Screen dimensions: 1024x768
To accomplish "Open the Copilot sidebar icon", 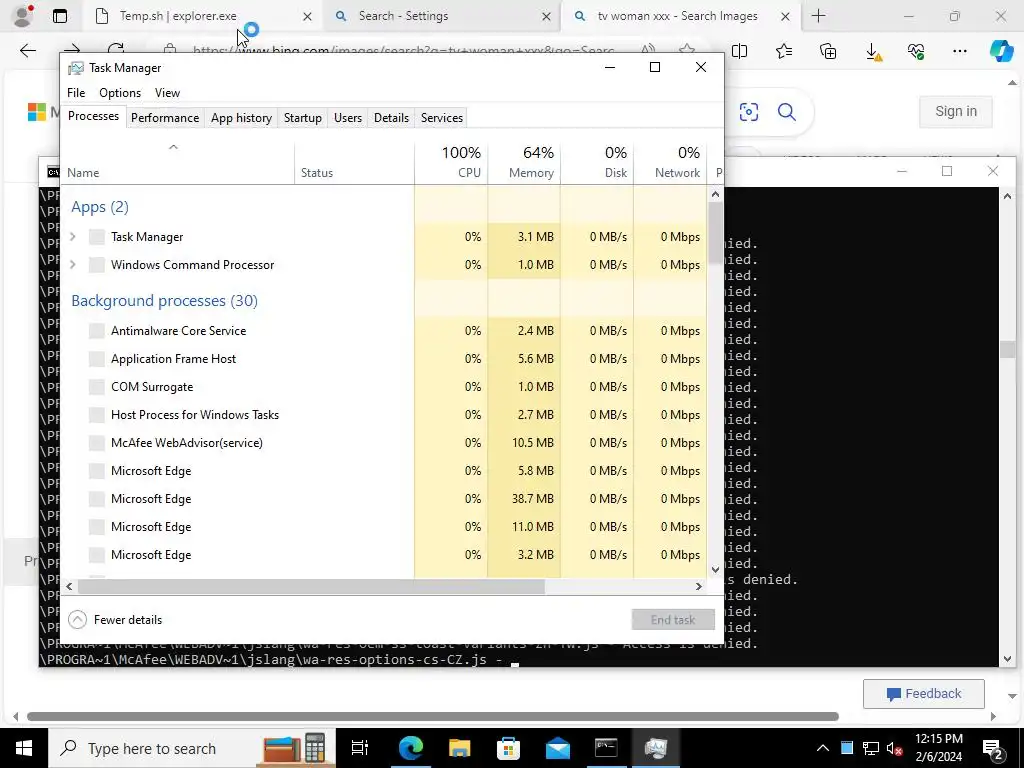I will pyautogui.click(x=1001, y=51).
